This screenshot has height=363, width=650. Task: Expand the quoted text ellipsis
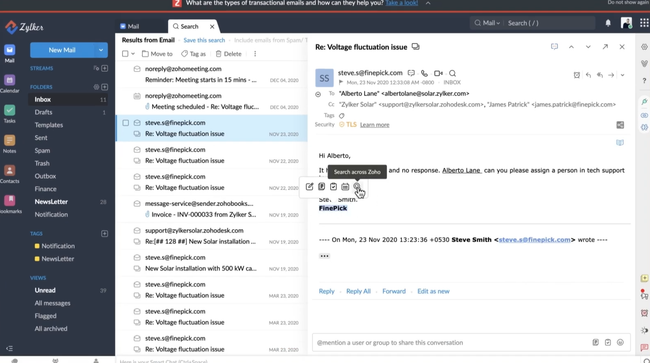(324, 256)
